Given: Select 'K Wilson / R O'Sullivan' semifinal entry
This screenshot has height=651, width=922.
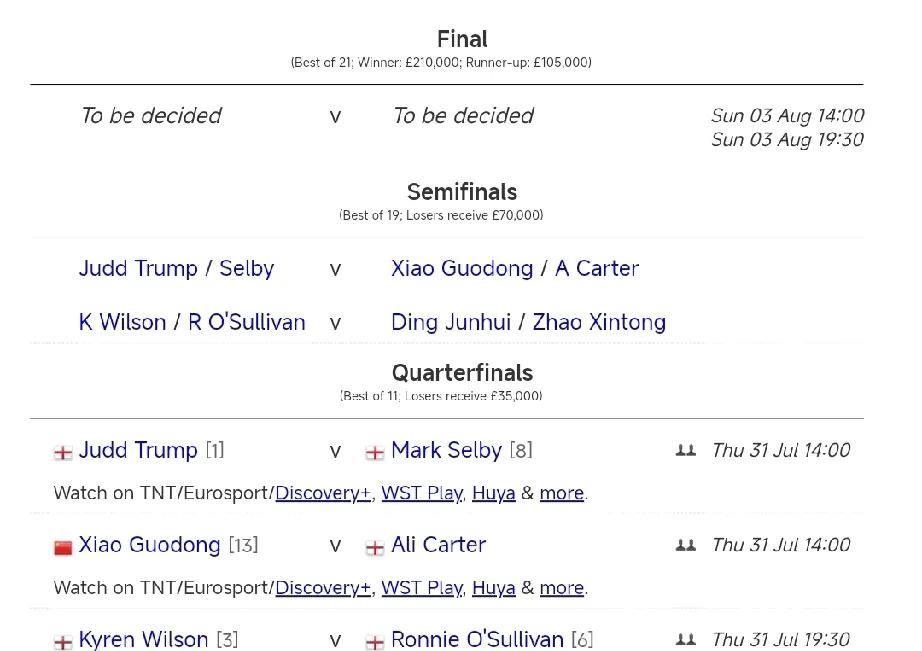Looking at the screenshot, I should [x=192, y=322].
